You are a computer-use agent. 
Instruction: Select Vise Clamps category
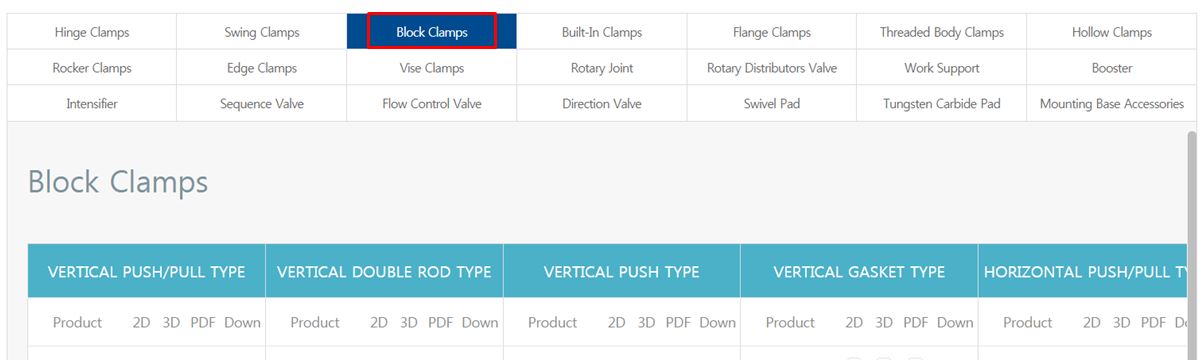[x=432, y=68]
